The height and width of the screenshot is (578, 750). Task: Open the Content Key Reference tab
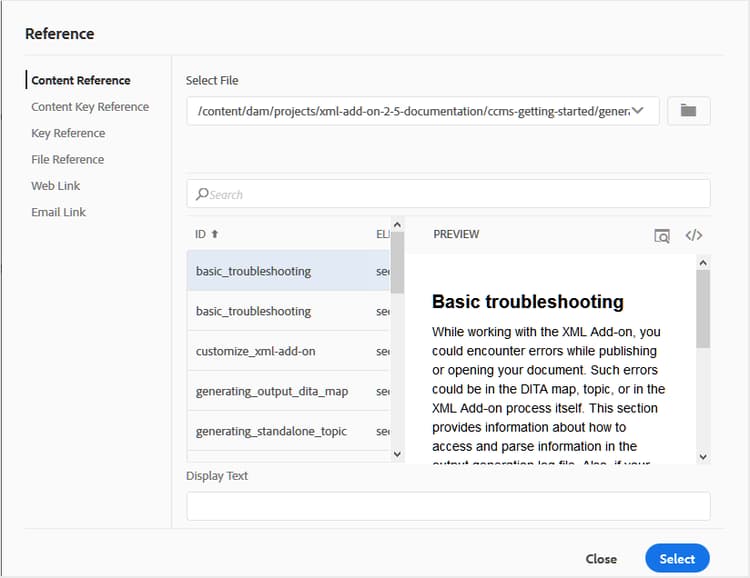click(90, 107)
